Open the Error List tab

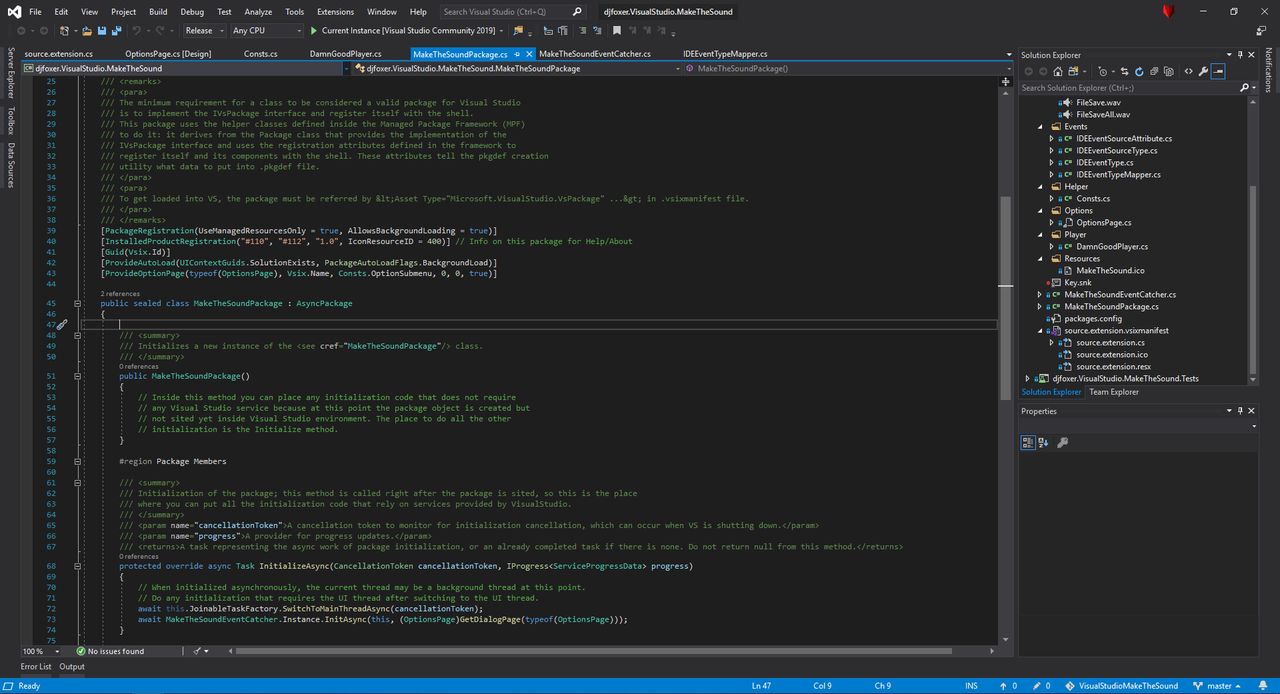pyautogui.click(x=35, y=667)
